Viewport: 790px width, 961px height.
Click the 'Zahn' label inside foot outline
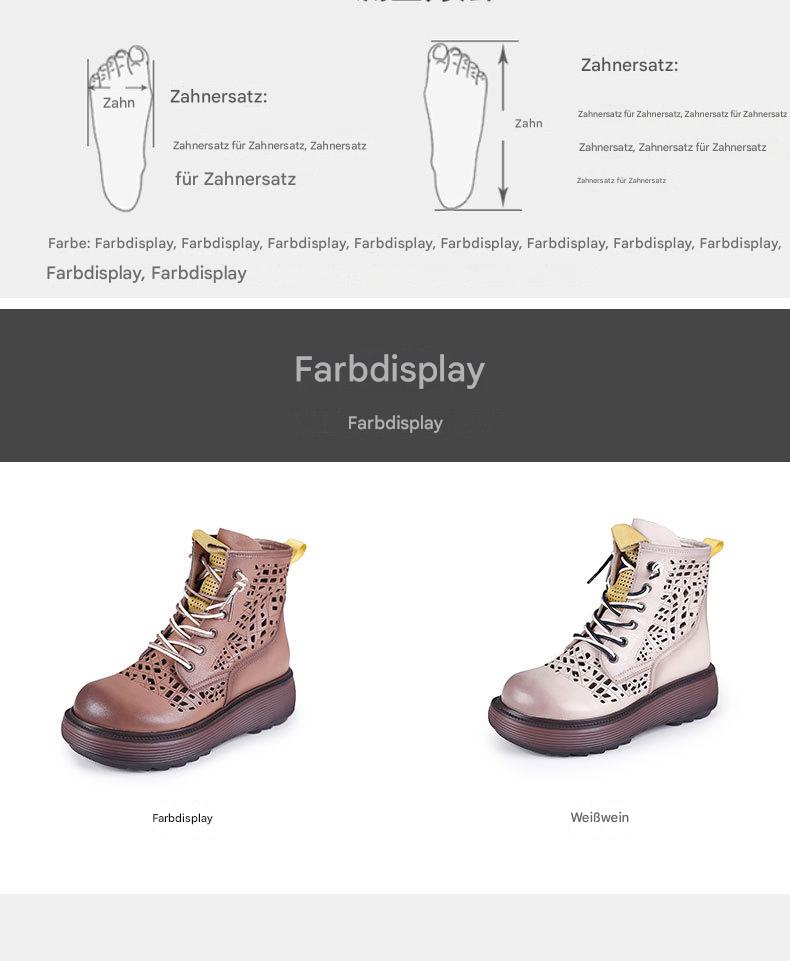tap(119, 103)
